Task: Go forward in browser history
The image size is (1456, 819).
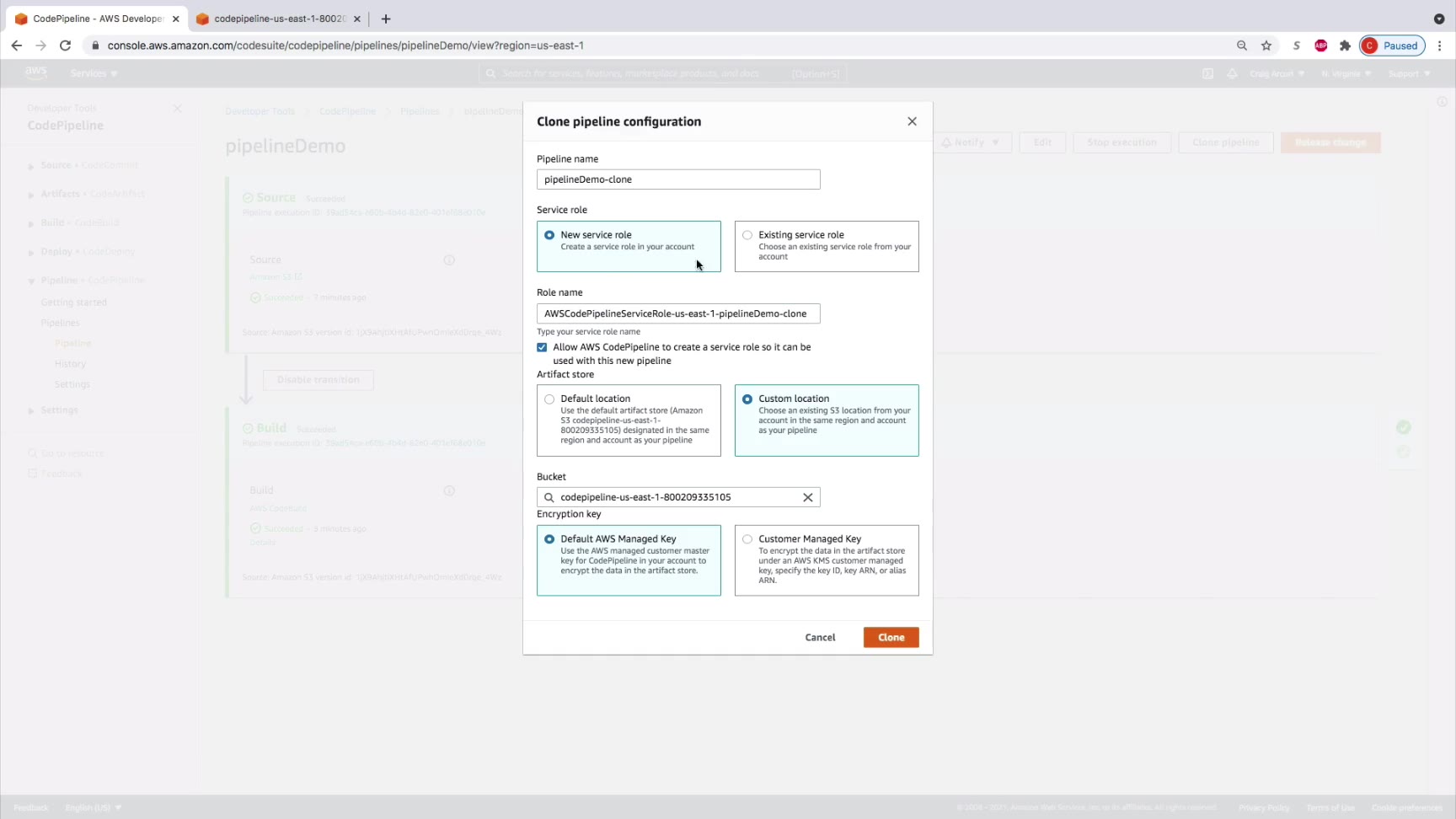Action: (40, 45)
